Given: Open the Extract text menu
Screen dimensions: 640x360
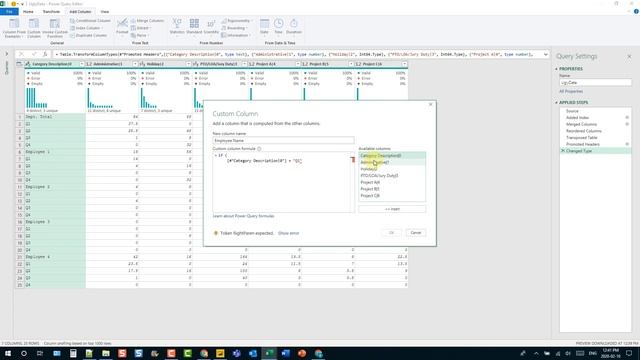Looking at the screenshot, I should (x=140, y=28).
